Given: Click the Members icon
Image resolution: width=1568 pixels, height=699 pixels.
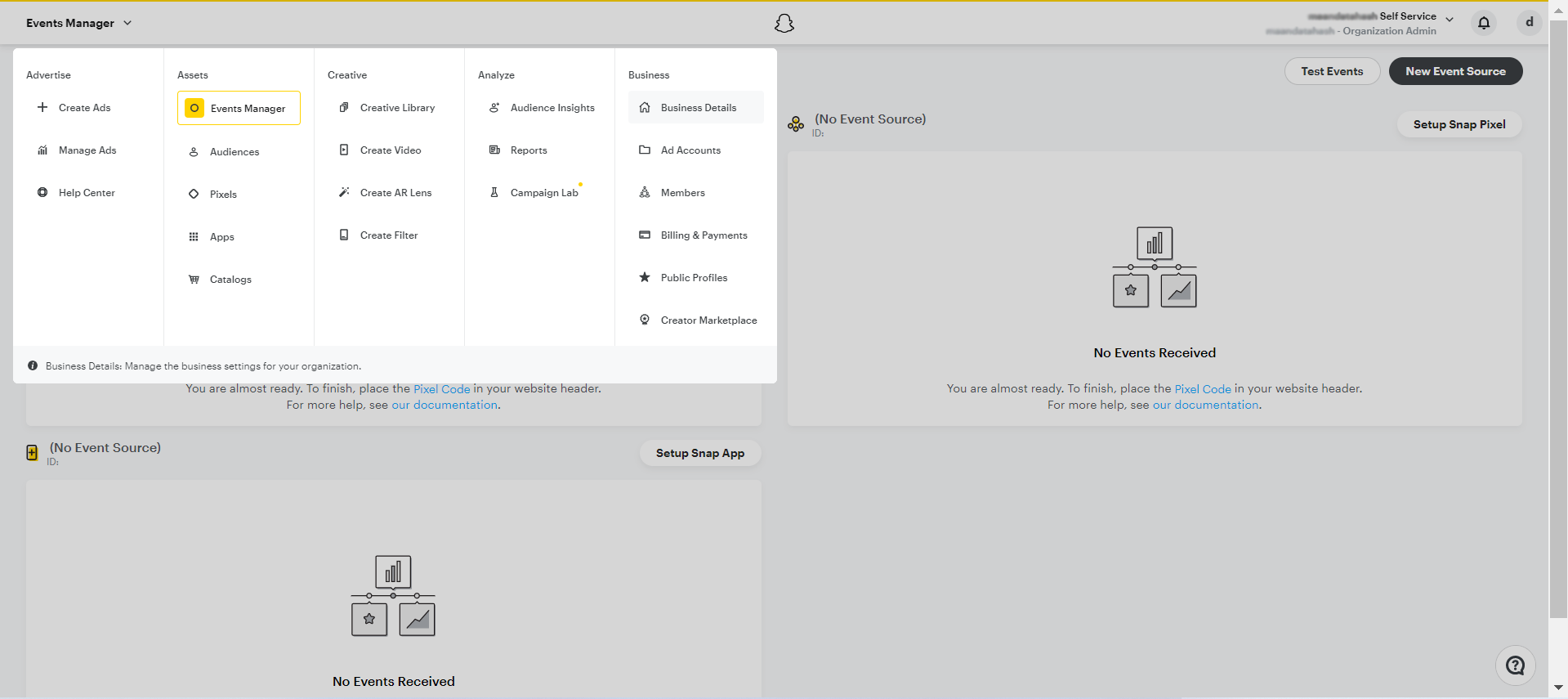Looking at the screenshot, I should point(645,192).
